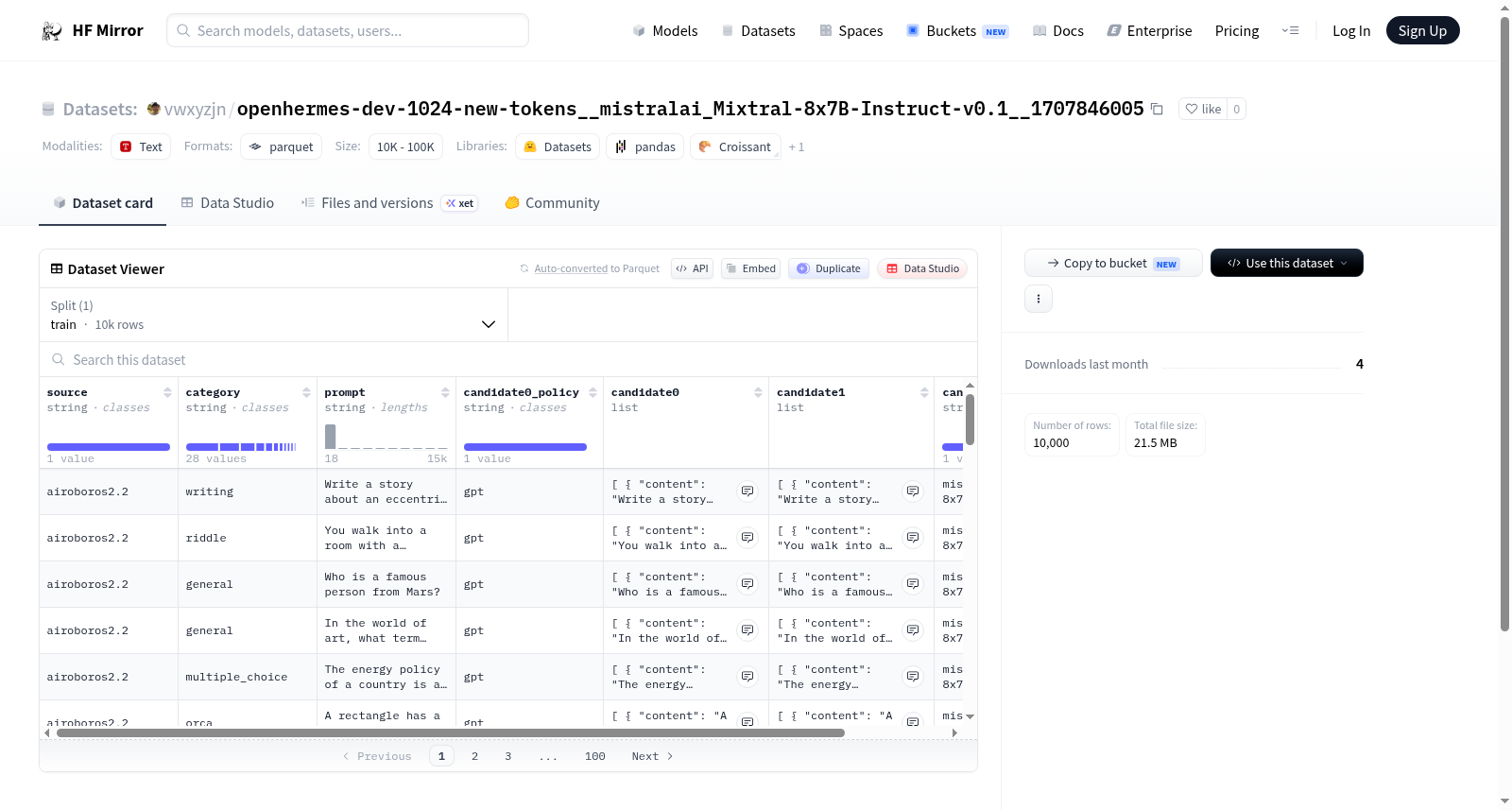Click the Sign Up button
The image size is (1512, 810).
pos(1422,30)
